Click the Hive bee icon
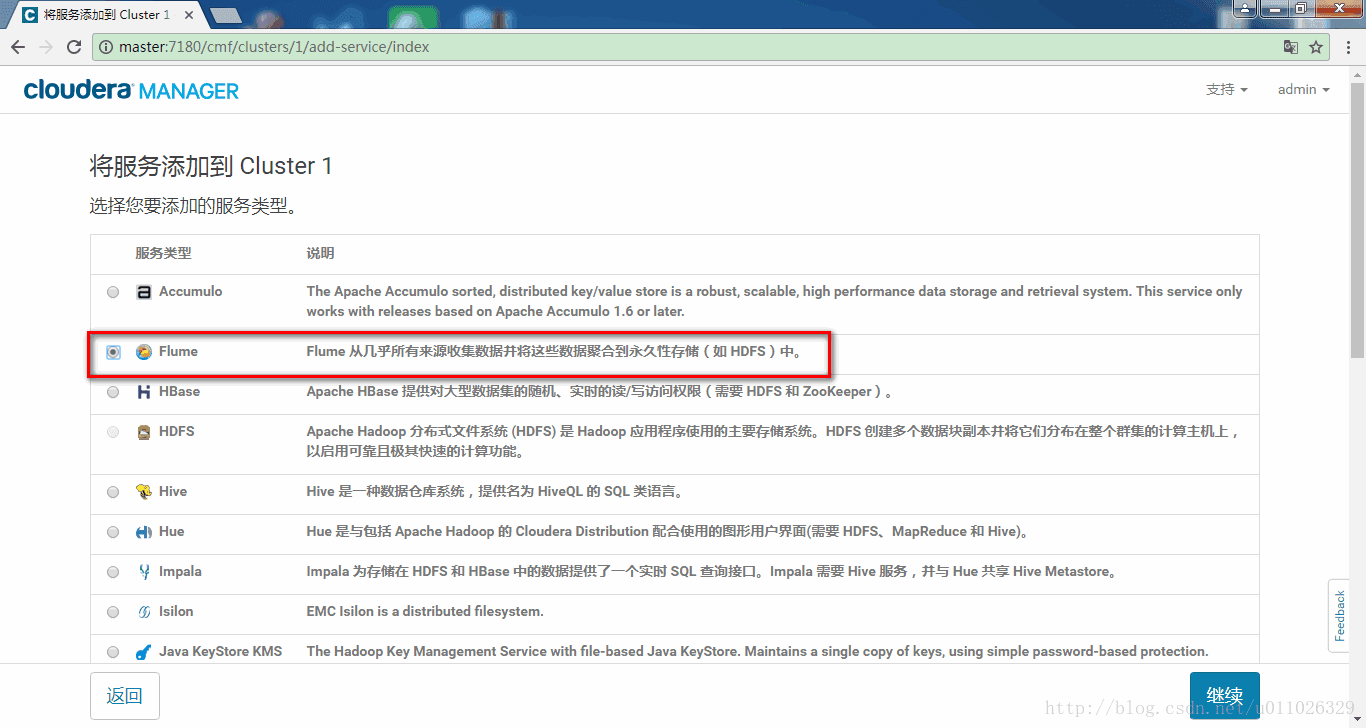This screenshot has width=1366, height=728. coord(144,492)
